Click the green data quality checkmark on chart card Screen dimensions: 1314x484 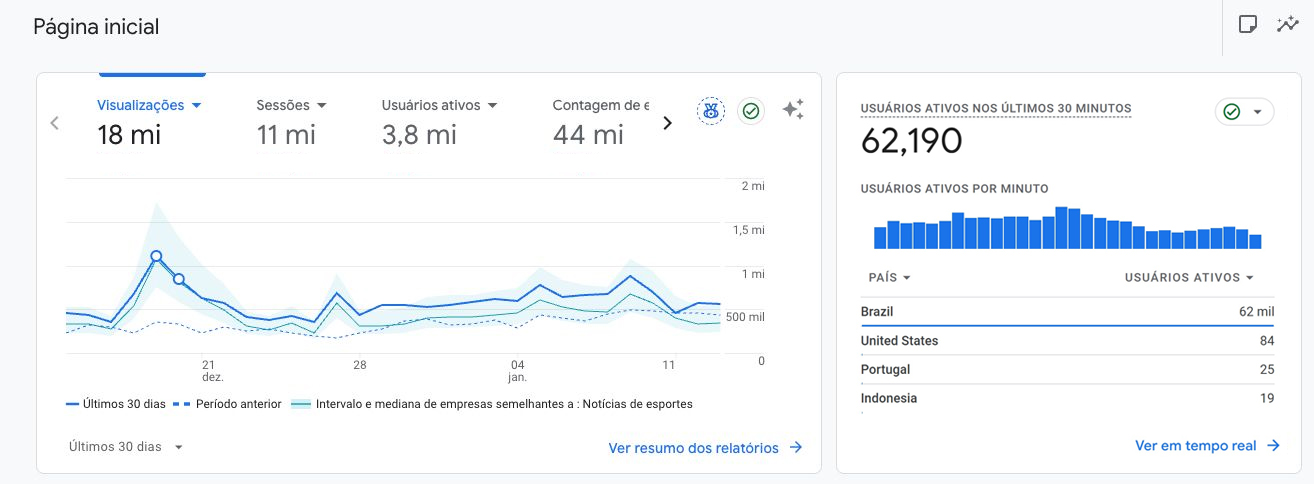click(x=751, y=111)
